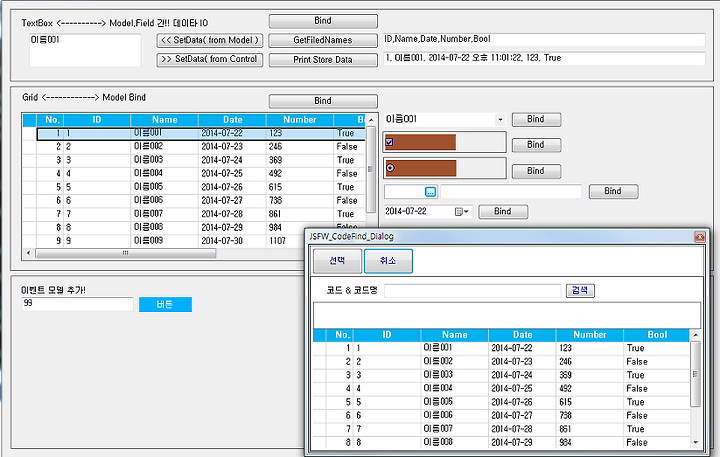Image resolution: width=720 pixels, height=457 pixels.
Task: Open the calendar icon of date picker
Action: point(458,212)
